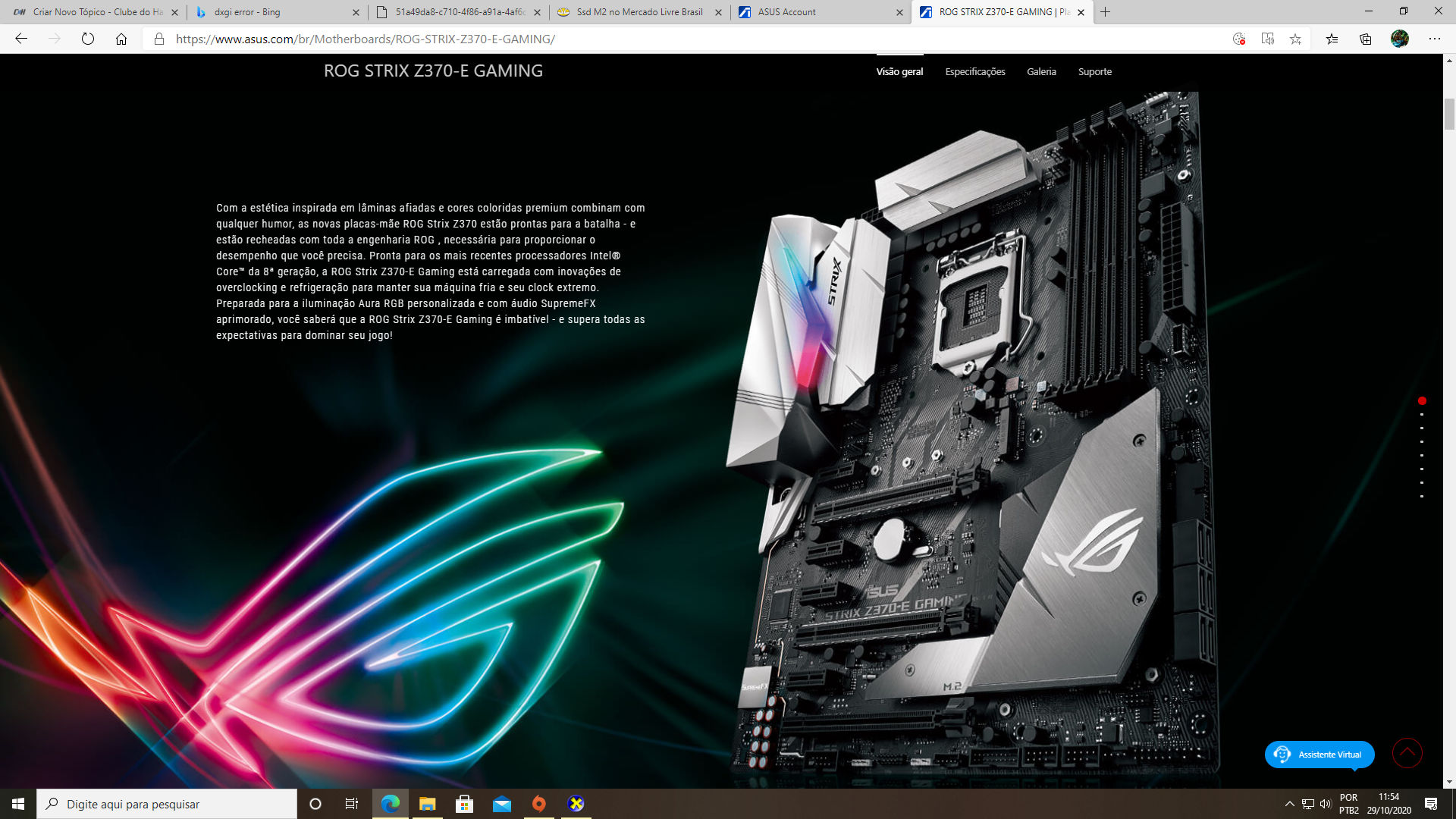Close the ASUS Account tab
1456x819 pixels.
[899, 12]
